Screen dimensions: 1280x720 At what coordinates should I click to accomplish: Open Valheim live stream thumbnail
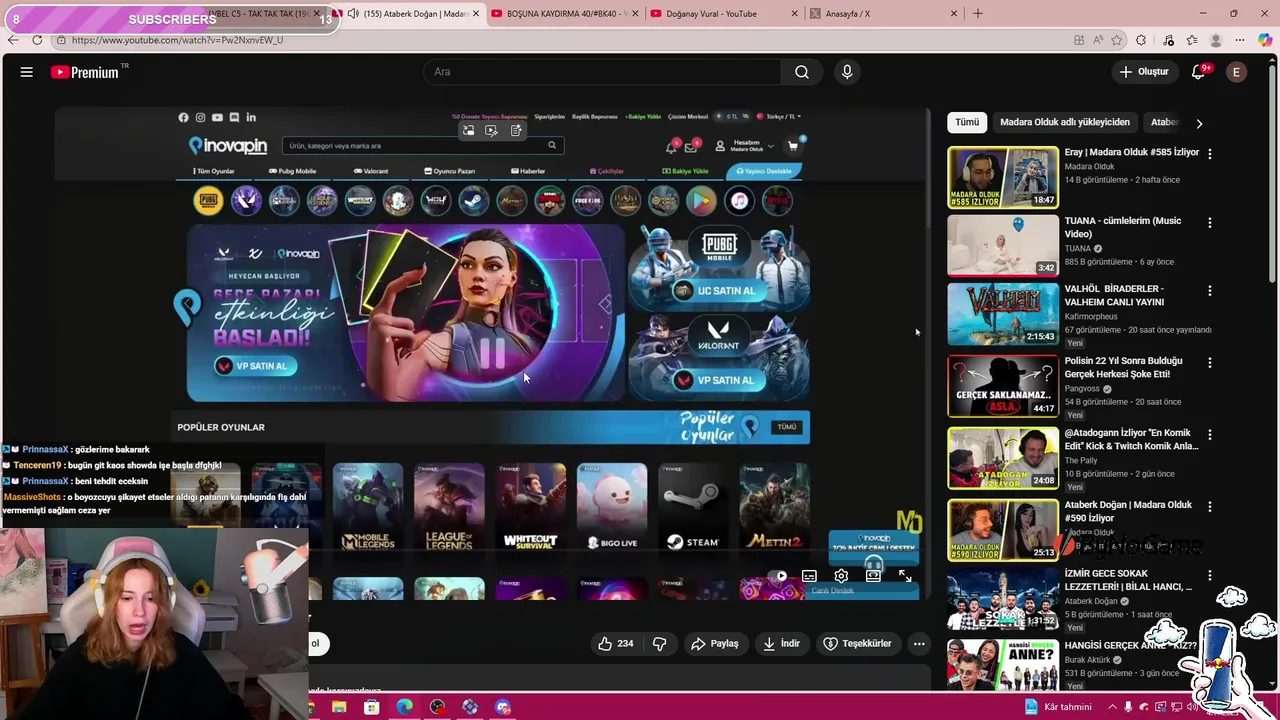tap(1003, 313)
